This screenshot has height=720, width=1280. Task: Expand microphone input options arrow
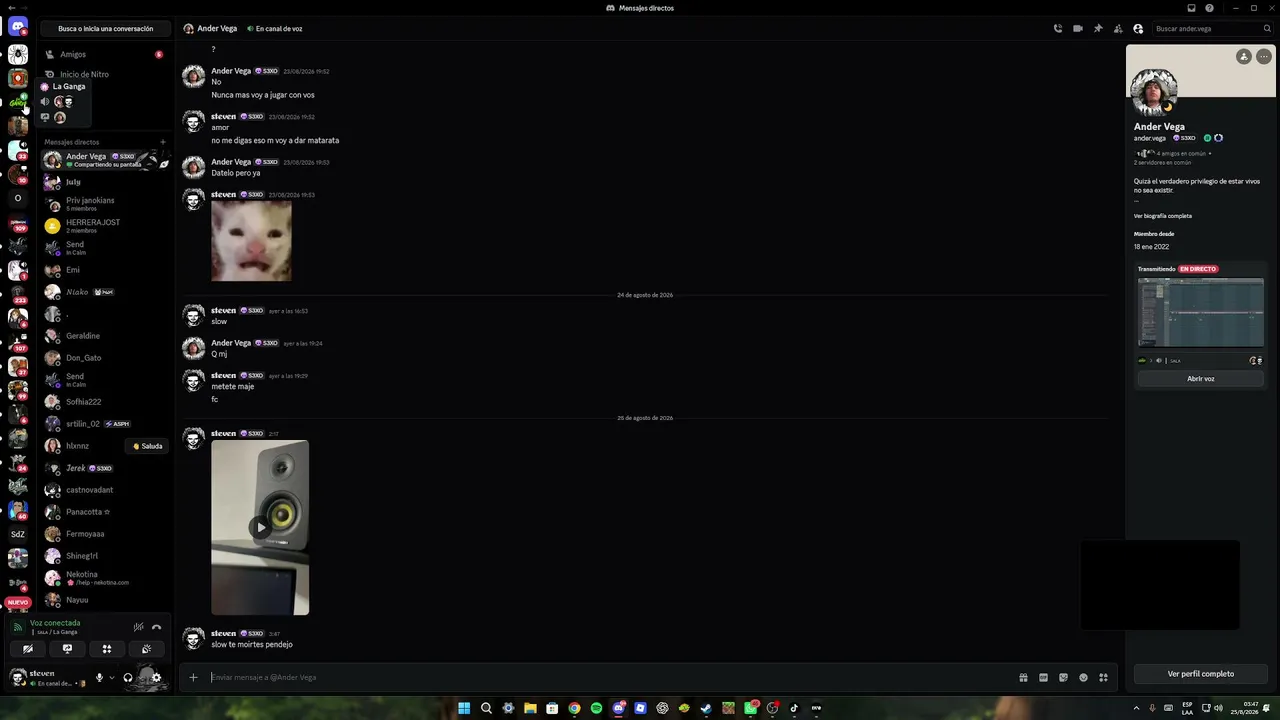tap(111, 678)
